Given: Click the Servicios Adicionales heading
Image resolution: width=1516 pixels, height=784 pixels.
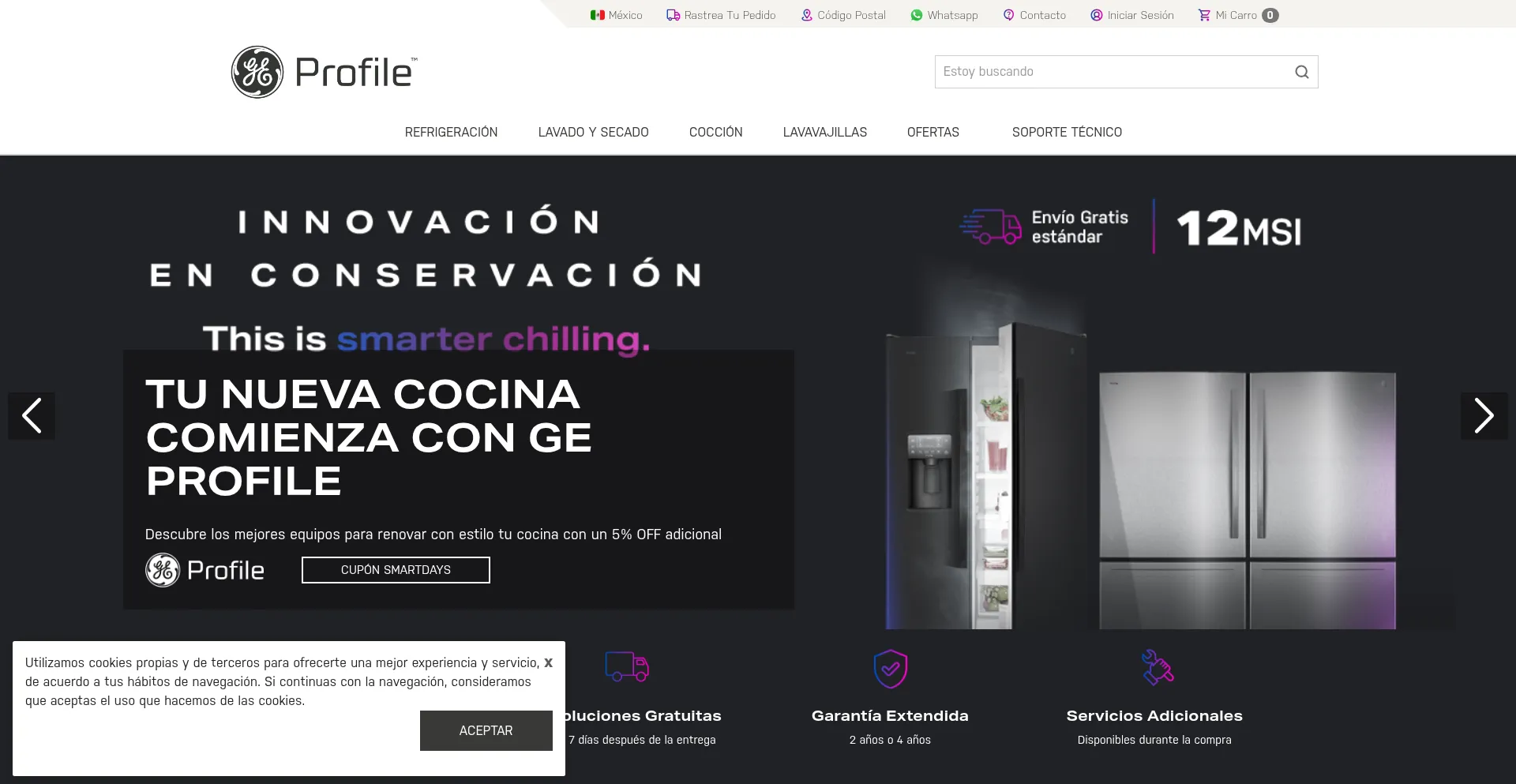Looking at the screenshot, I should pyautogui.click(x=1154, y=715).
